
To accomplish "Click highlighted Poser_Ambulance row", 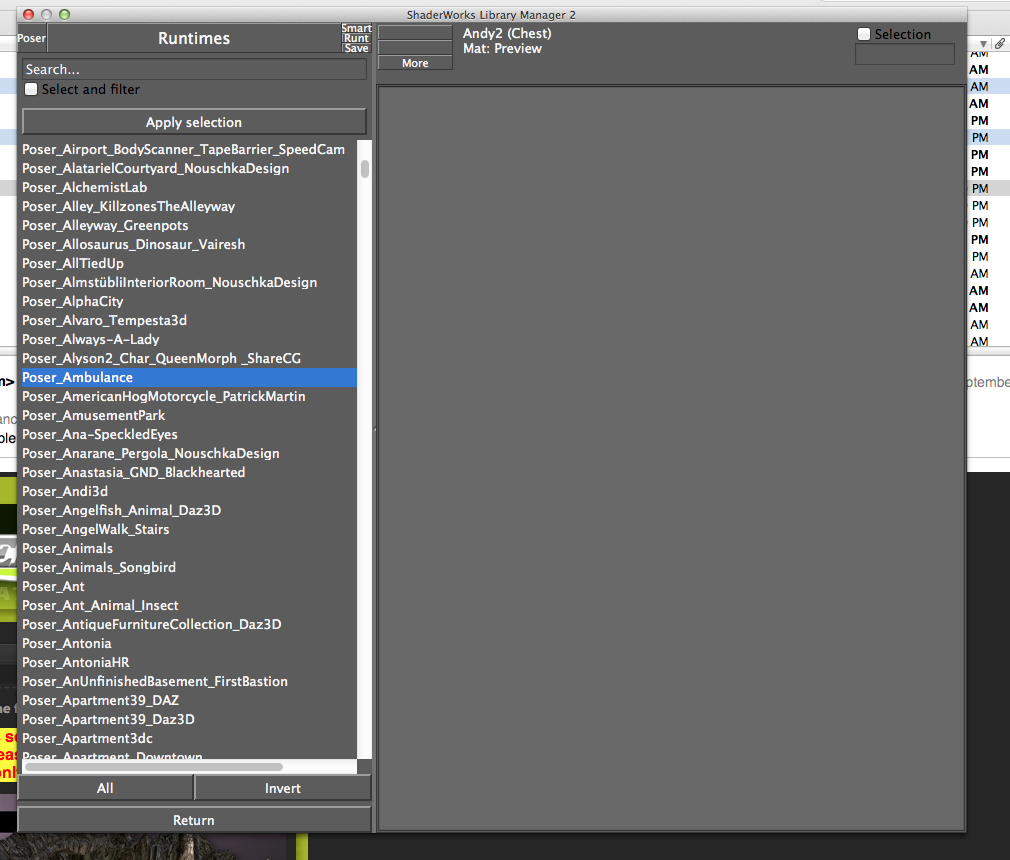I will [x=189, y=377].
